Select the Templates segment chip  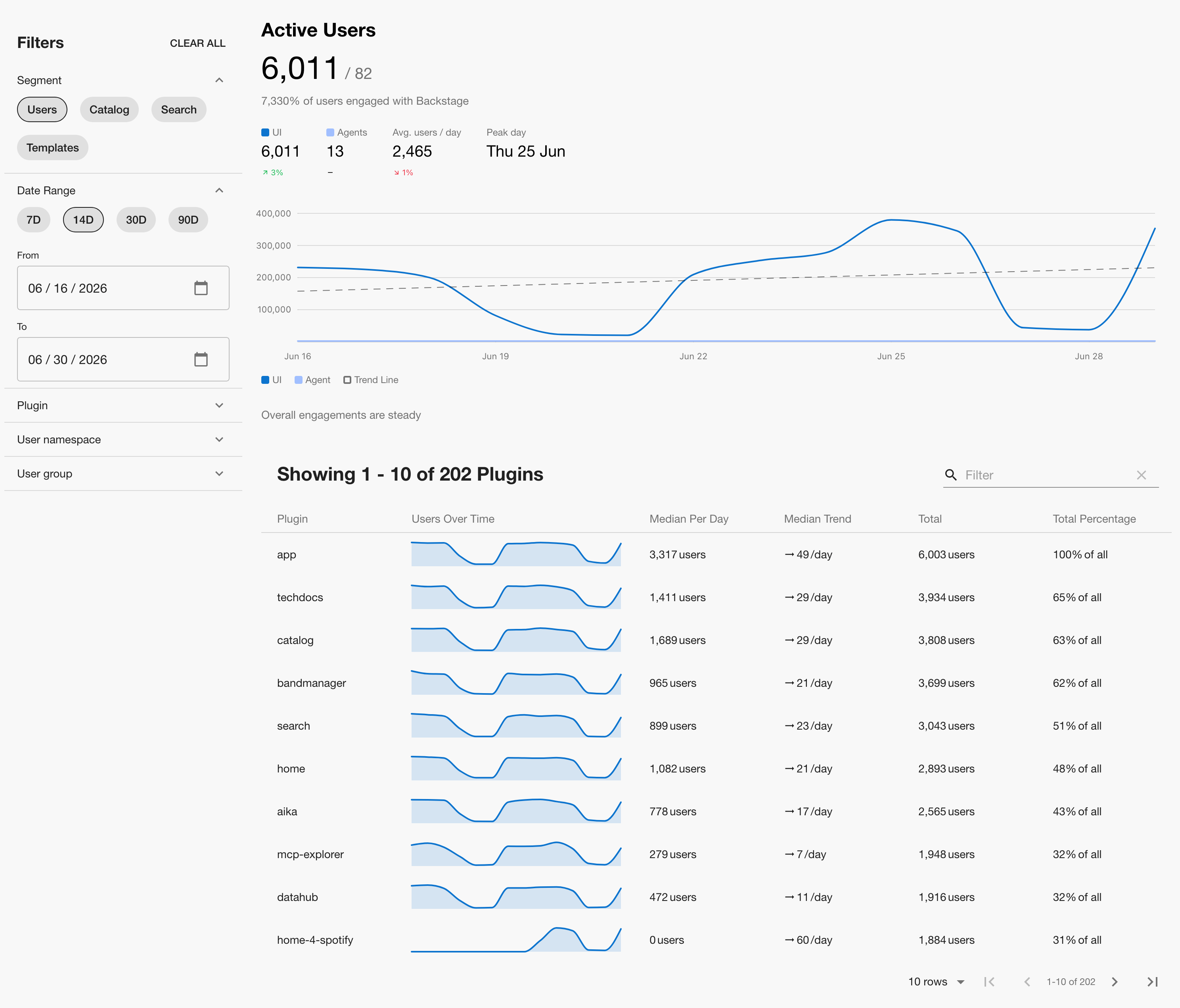(x=52, y=148)
